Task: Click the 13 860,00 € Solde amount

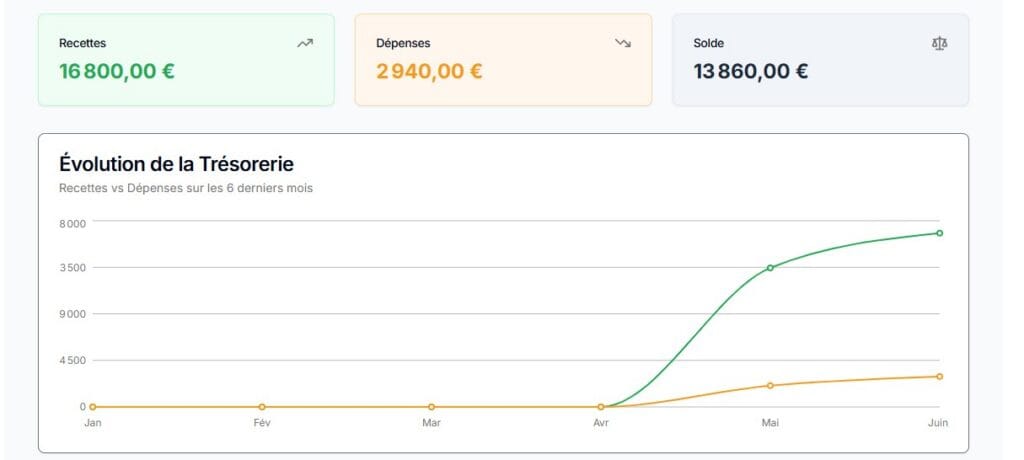Action: pyautogui.click(x=750, y=71)
